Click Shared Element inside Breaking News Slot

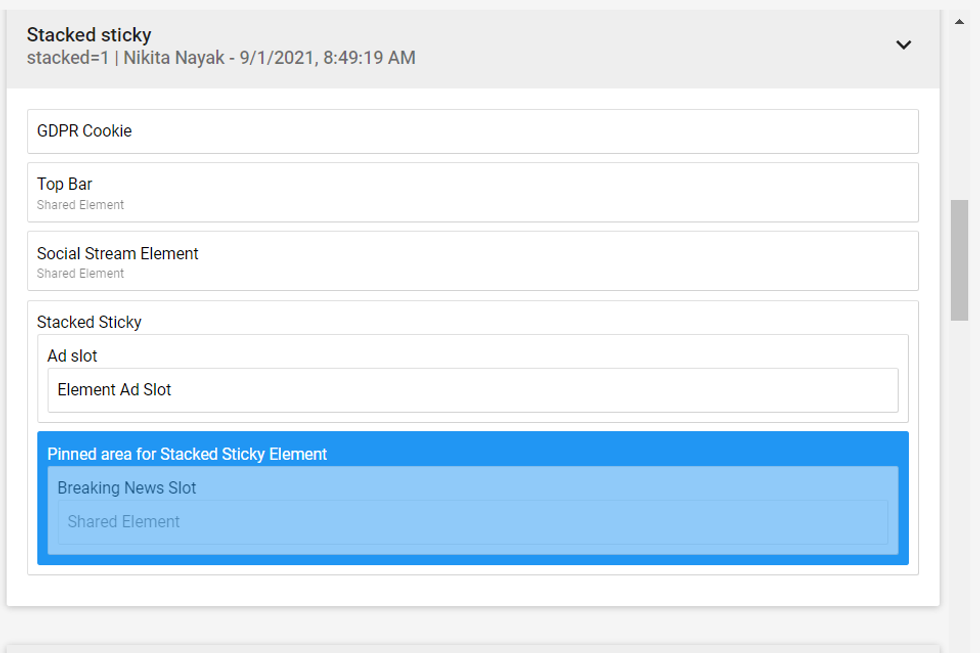click(x=124, y=522)
